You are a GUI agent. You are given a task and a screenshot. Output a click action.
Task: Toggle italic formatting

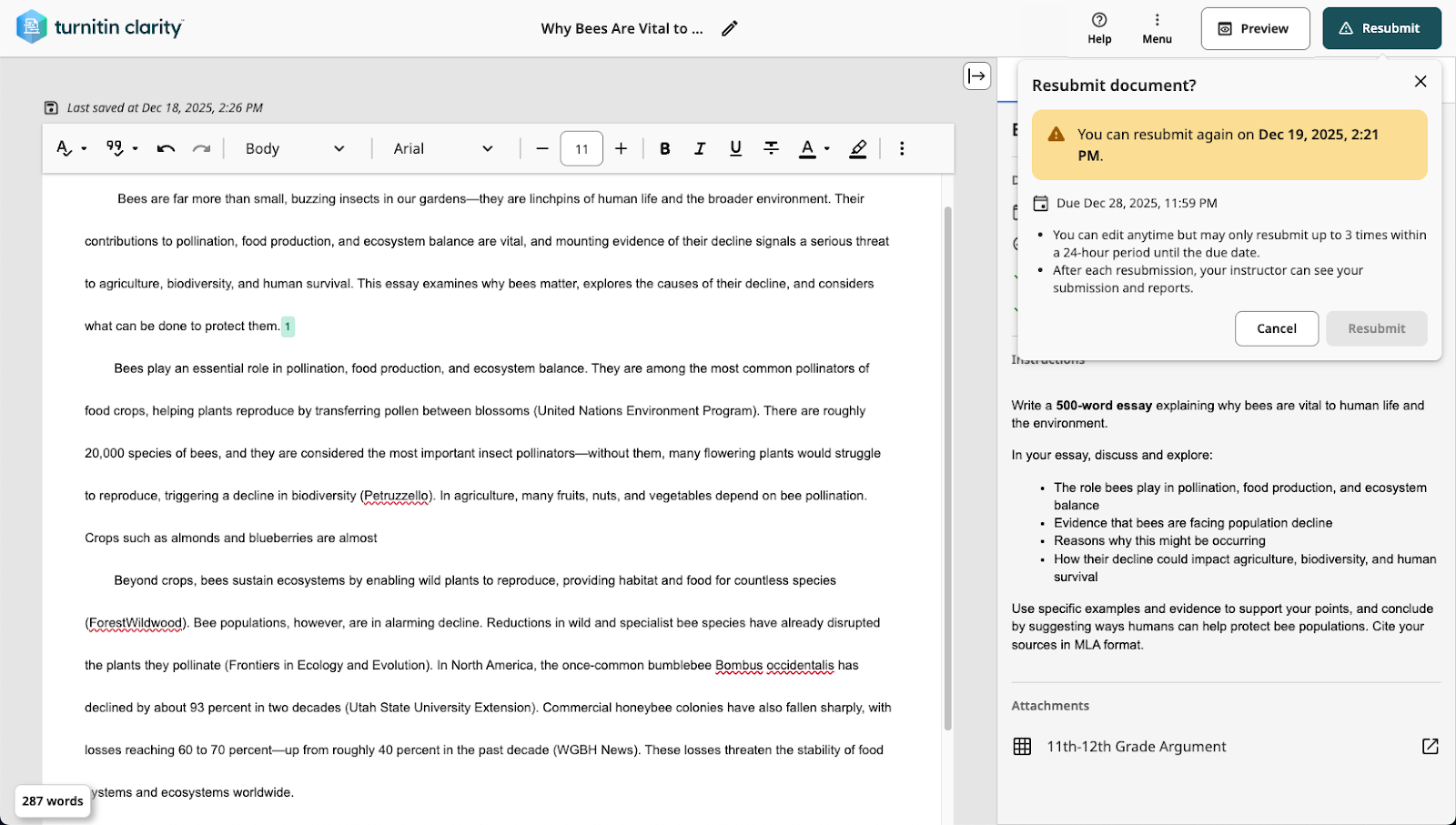tap(700, 148)
